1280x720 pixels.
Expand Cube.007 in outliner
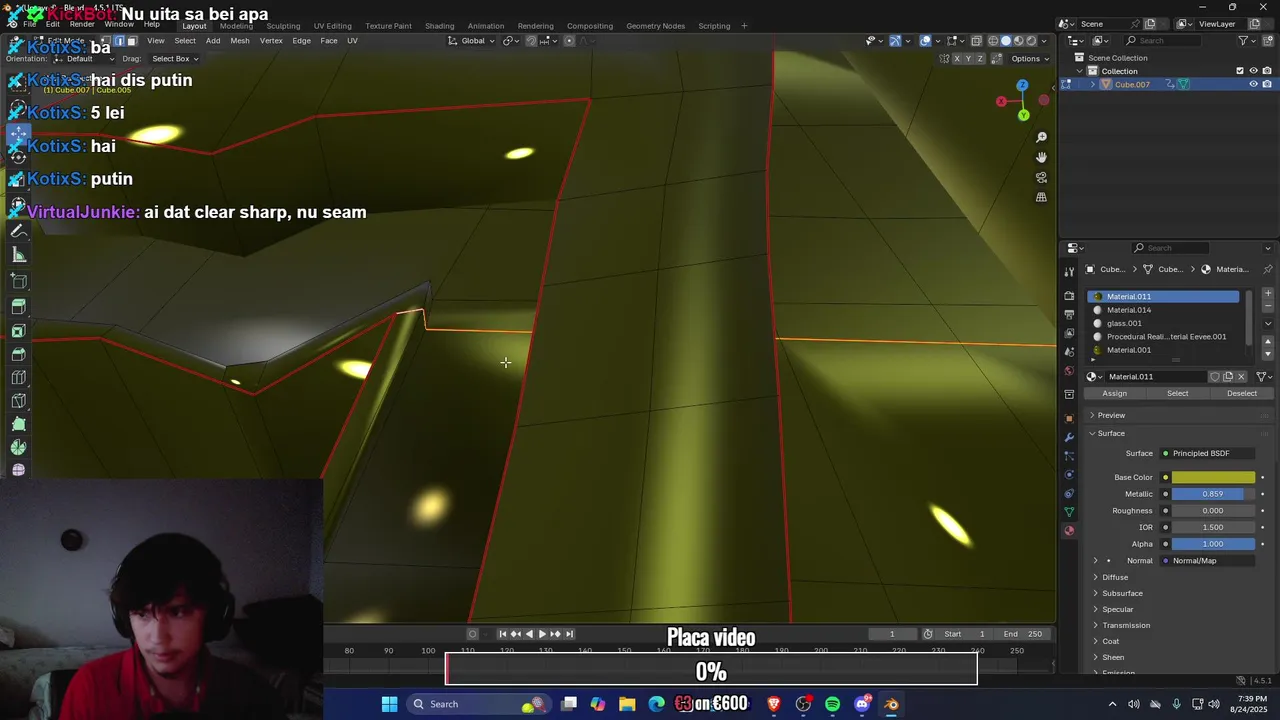click(1092, 85)
